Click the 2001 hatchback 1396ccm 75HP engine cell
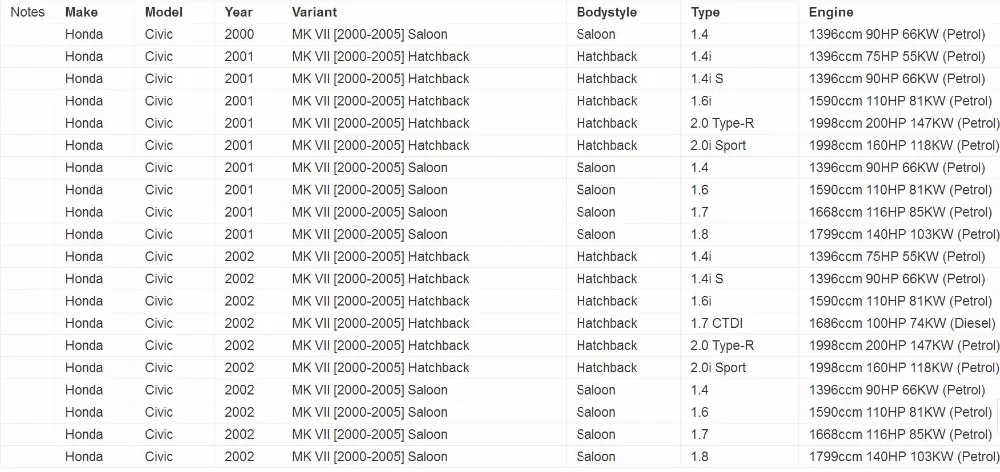Image resolution: width=1000 pixels, height=472 pixels. pos(897,57)
